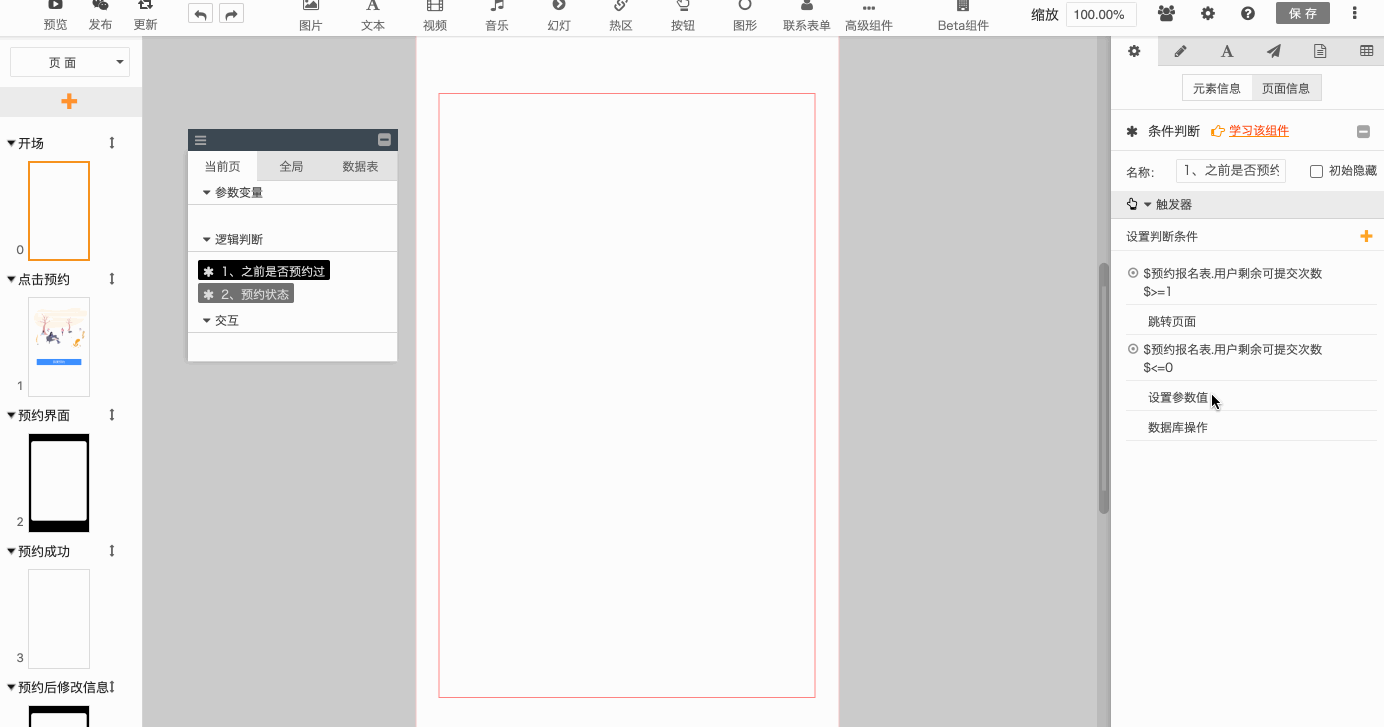Insert an image with 图片 tool
Image resolution: width=1384 pixels, height=727 pixels.
[x=311, y=15]
